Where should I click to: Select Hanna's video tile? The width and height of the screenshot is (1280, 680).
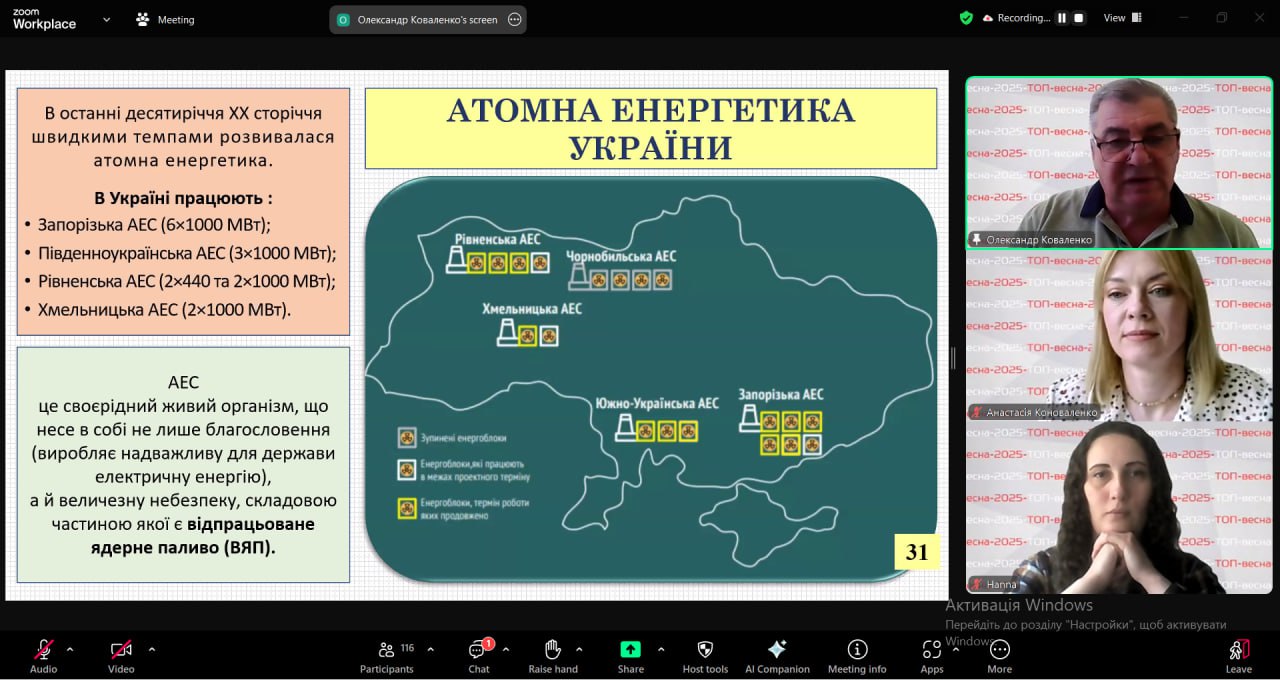click(1118, 509)
